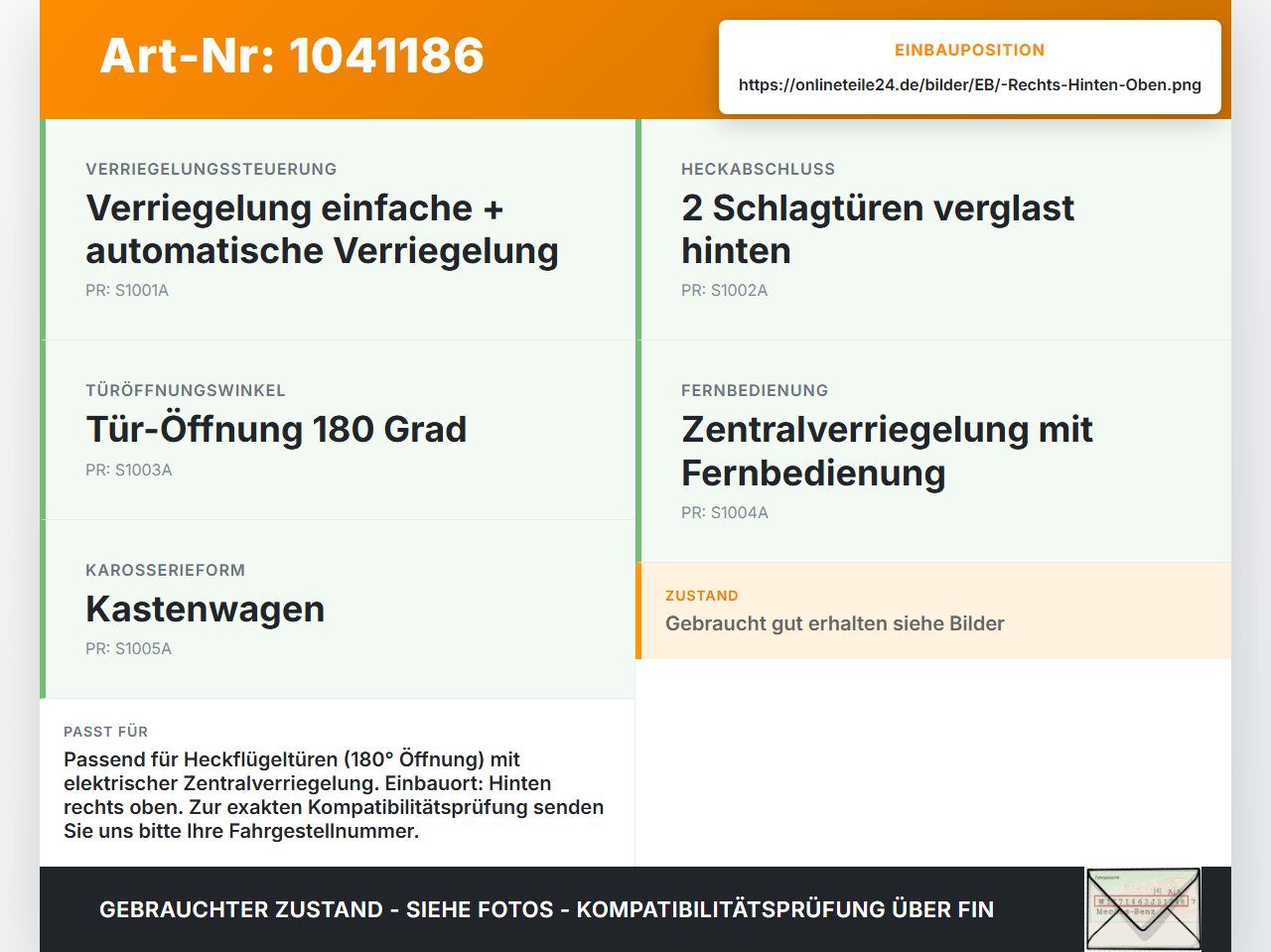Image resolution: width=1271 pixels, height=952 pixels.
Task: Click the PR: S1001A code
Action: pos(127,291)
